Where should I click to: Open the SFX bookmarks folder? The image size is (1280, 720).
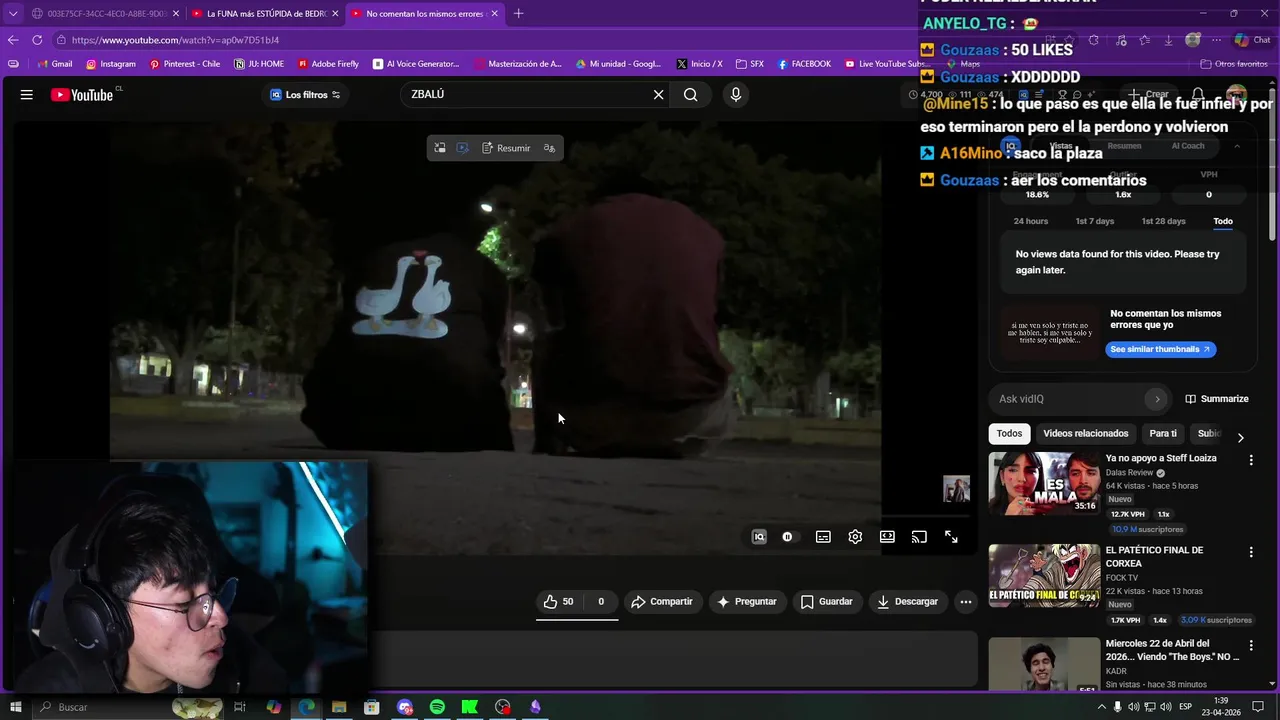pyautogui.click(x=749, y=64)
